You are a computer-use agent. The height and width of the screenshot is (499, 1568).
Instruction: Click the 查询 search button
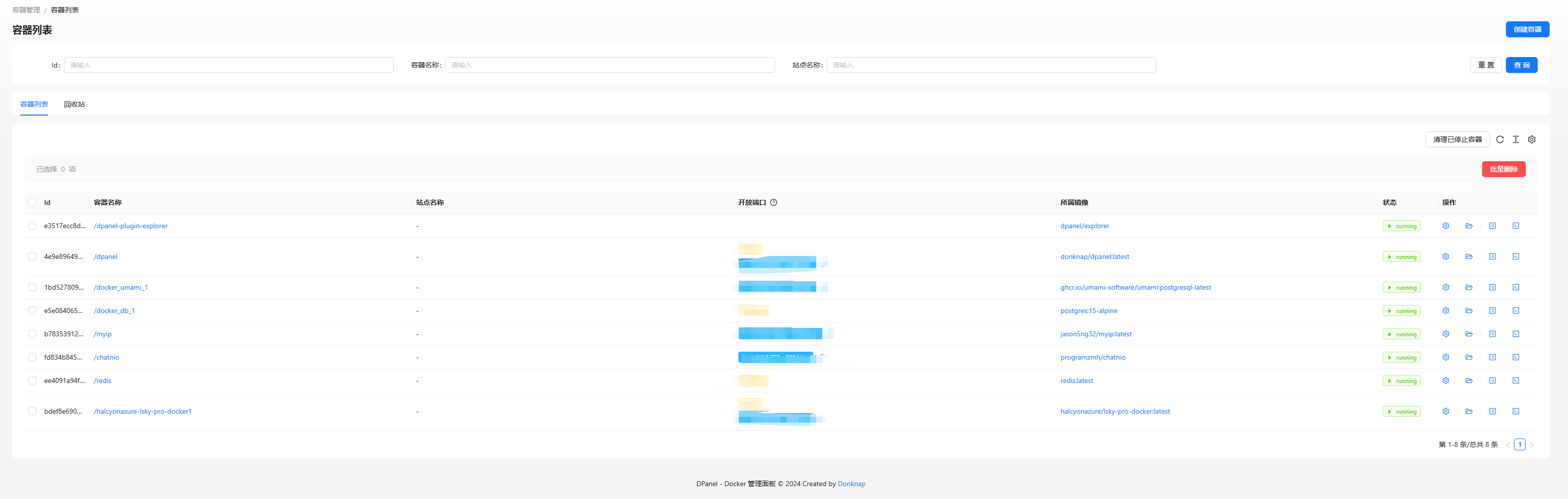click(x=1521, y=65)
